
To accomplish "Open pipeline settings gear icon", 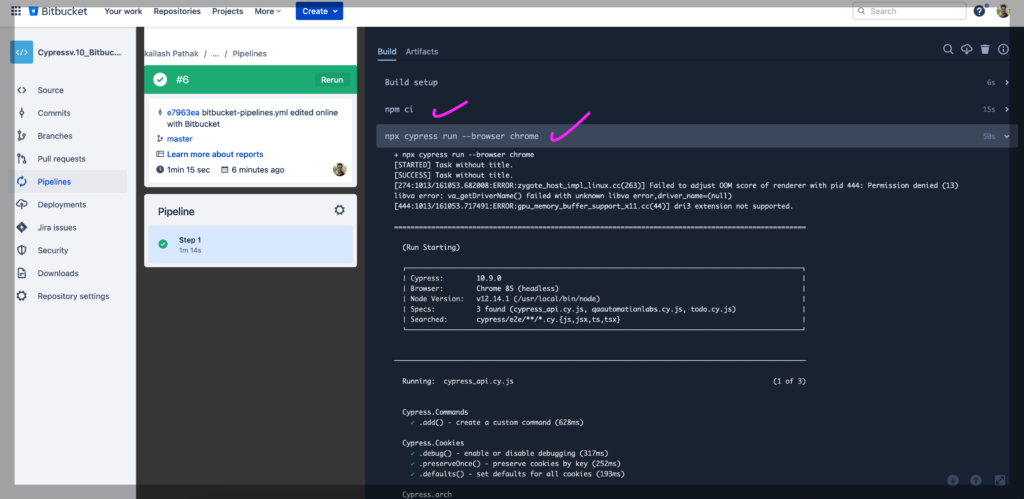I will coord(339,210).
